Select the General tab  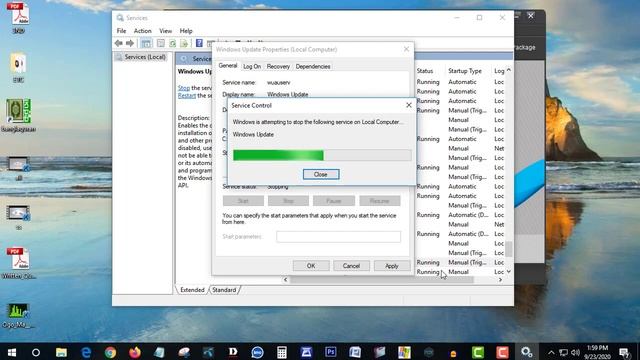228,65
